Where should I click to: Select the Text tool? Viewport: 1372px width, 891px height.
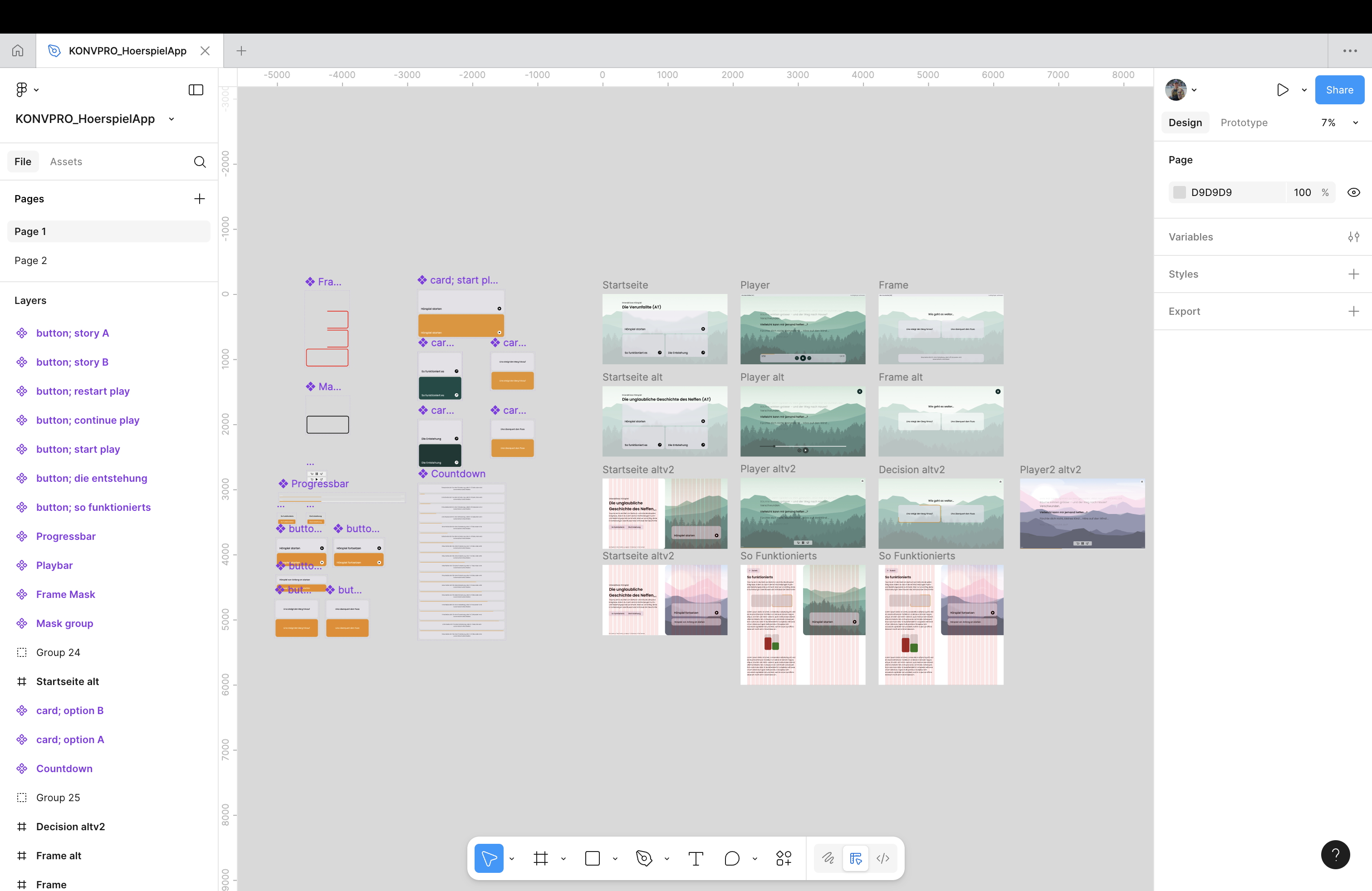tap(696, 858)
